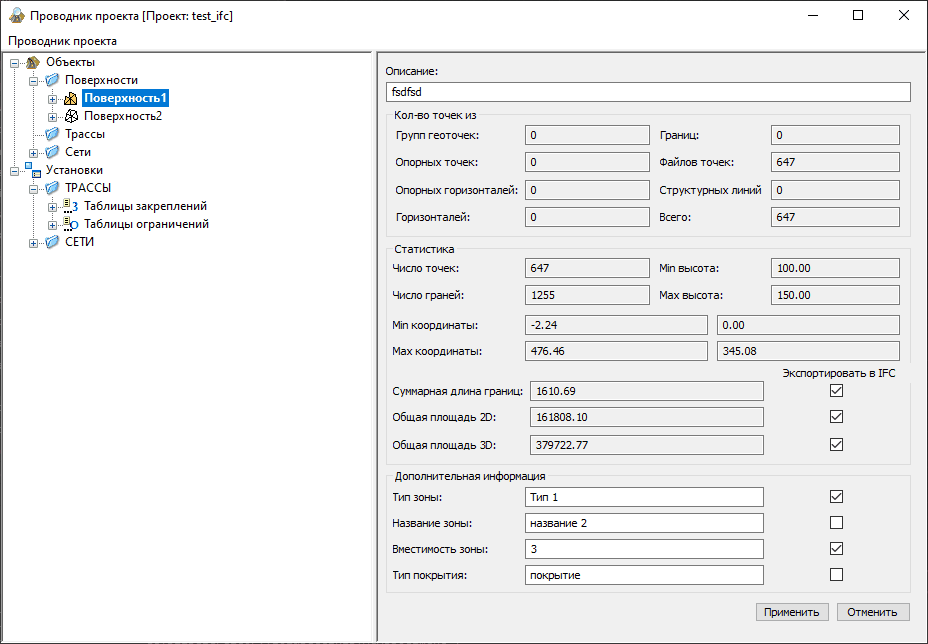Uncheck IFC export for Суммарная длина границ
Screen dimensions: 928x644
(x=836, y=391)
